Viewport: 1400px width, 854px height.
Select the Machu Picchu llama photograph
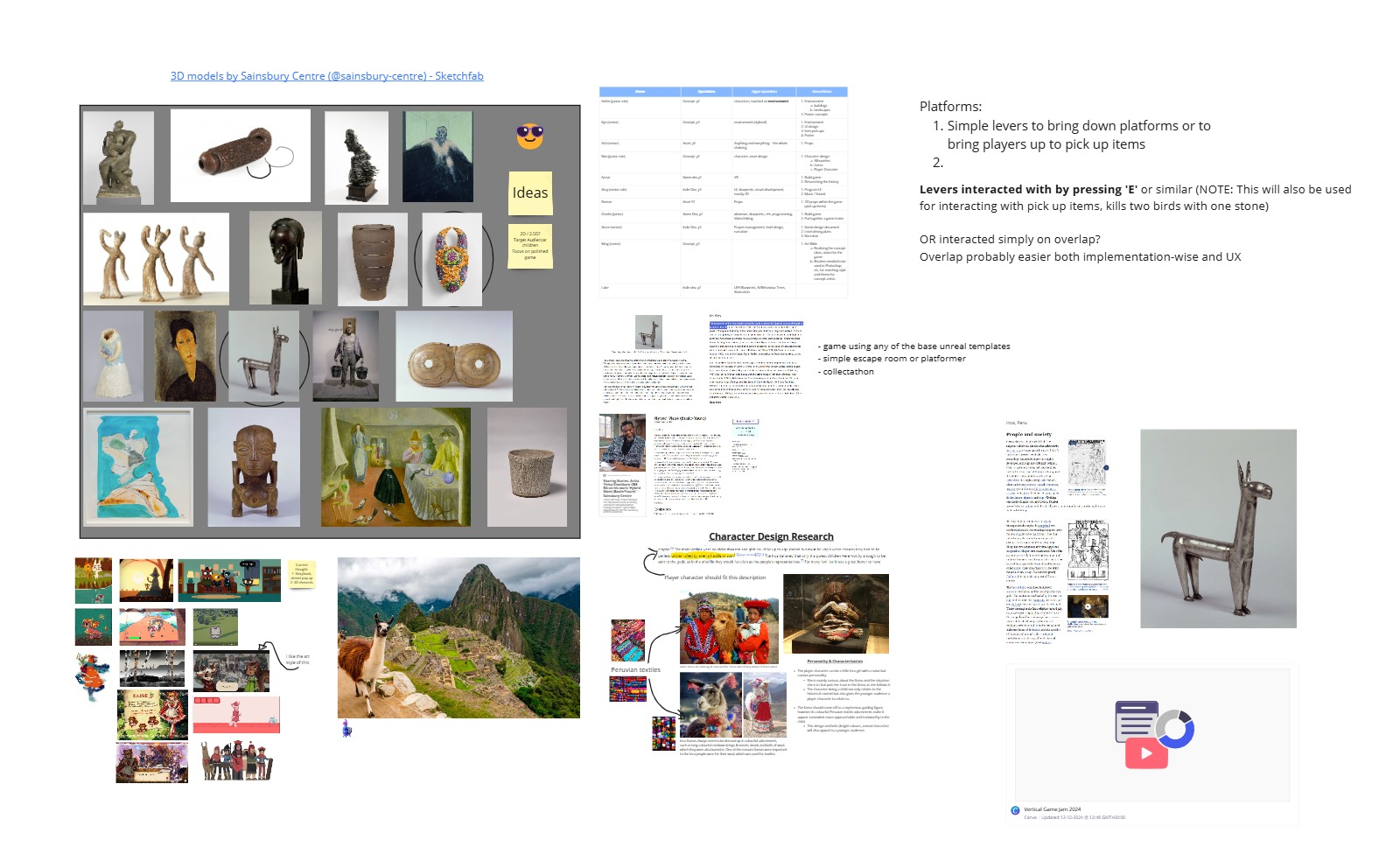coord(458,638)
